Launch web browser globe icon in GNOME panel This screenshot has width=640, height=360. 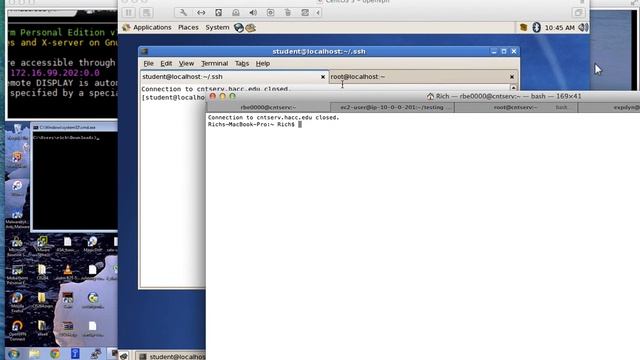[x=239, y=28]
